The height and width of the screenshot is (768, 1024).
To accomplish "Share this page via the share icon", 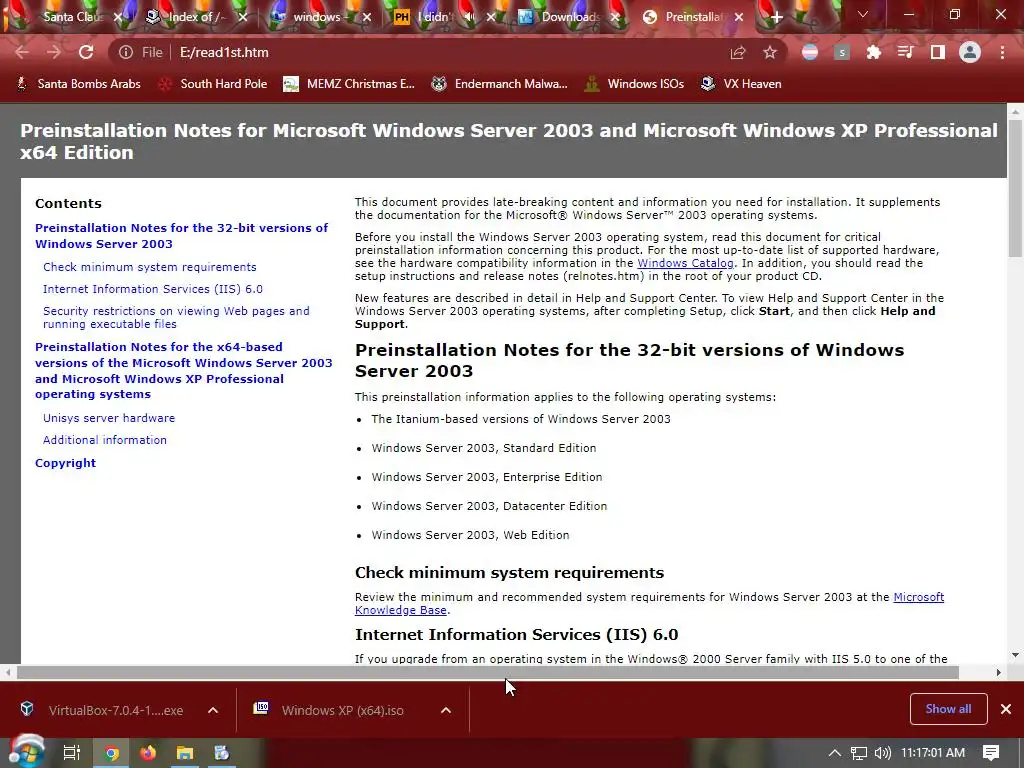I will tap(738, 52).
